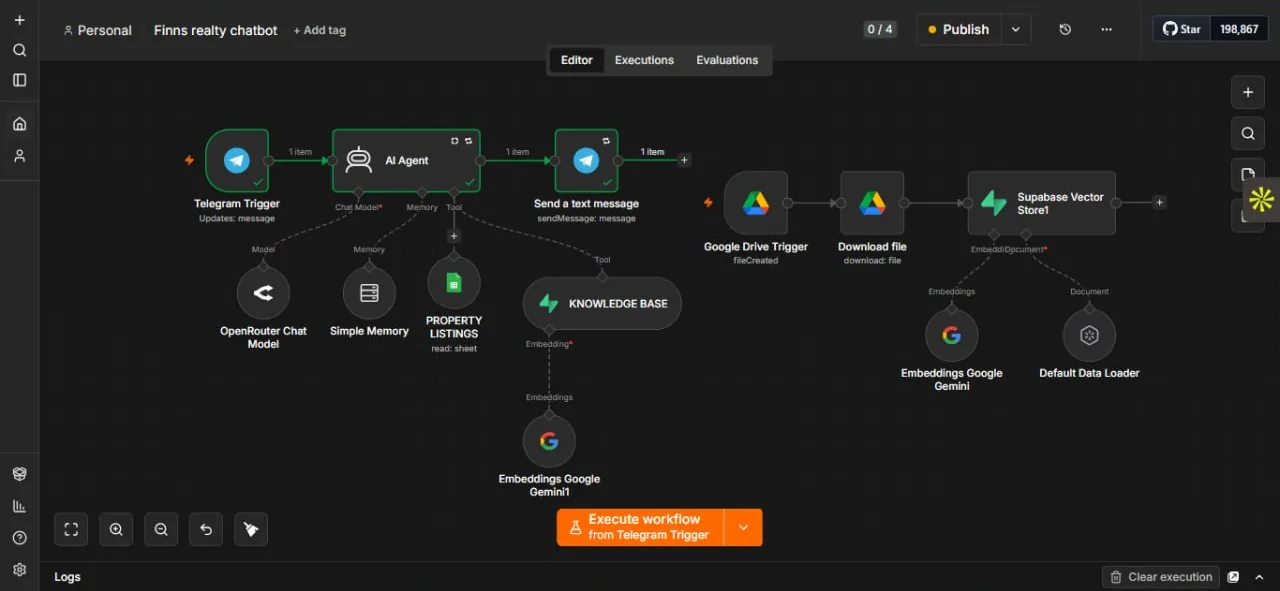Screen dimensions: 1280x591
Task: Click the Supabase Document connector diamond
Action: pos(1026,235)
